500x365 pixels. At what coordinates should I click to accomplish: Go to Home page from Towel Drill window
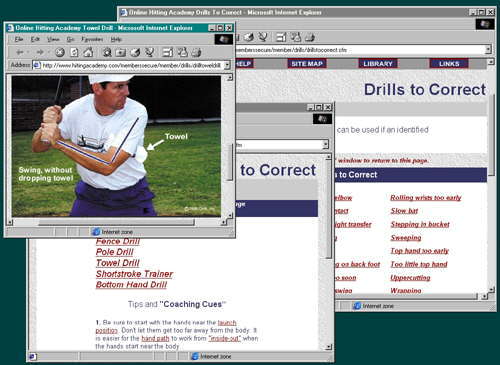pos(88,52)
